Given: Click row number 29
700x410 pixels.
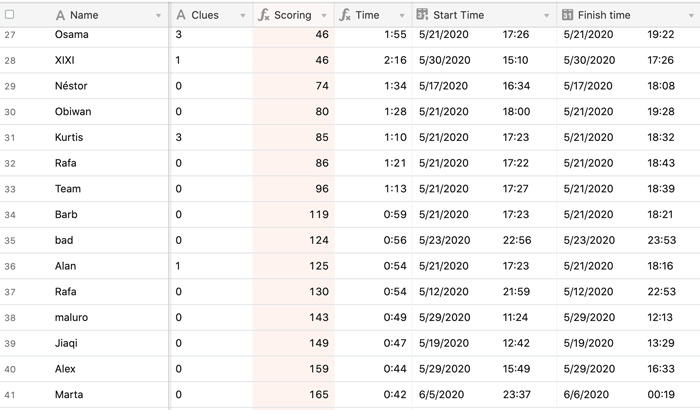Looking at the screenshot, I should [10, 86].
